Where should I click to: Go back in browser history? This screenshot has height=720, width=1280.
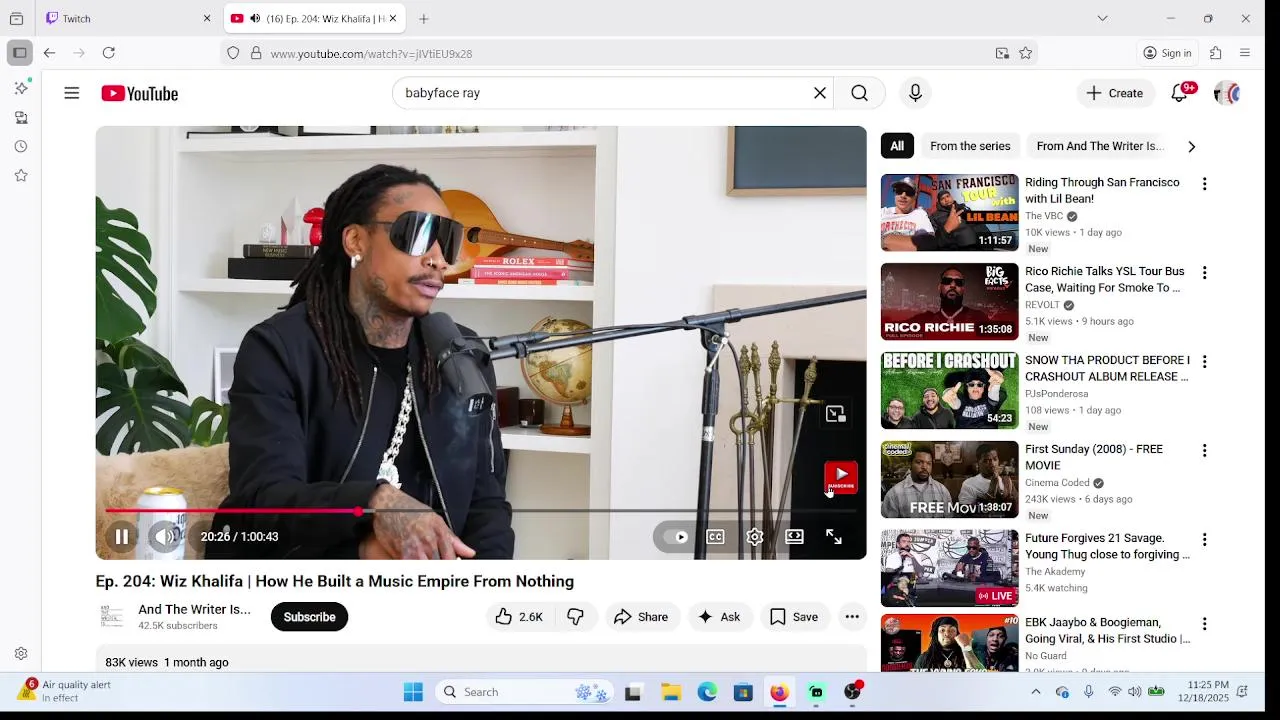(x=49, y=53)
